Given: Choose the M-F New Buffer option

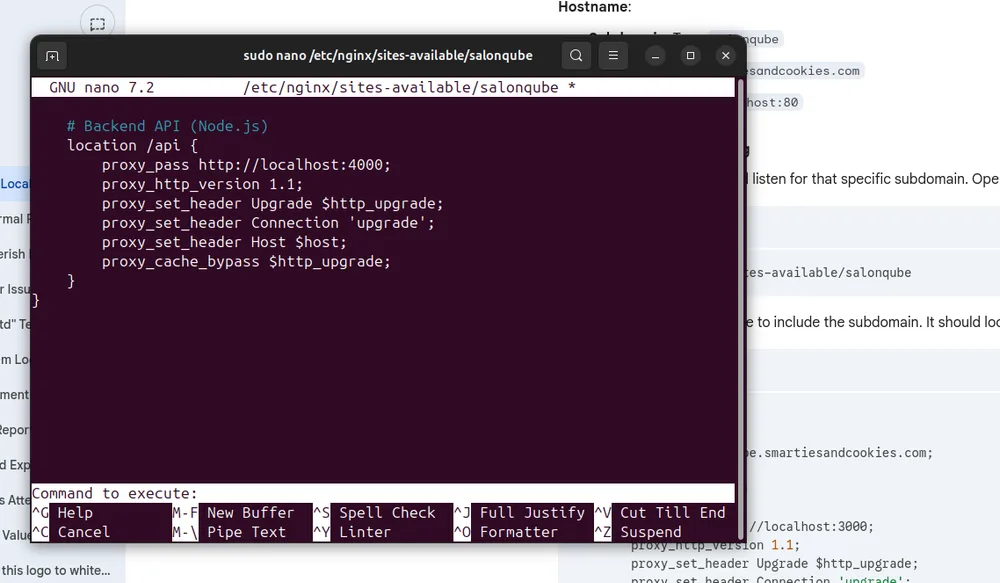Looking at the screenshot, I should point(233,513).
